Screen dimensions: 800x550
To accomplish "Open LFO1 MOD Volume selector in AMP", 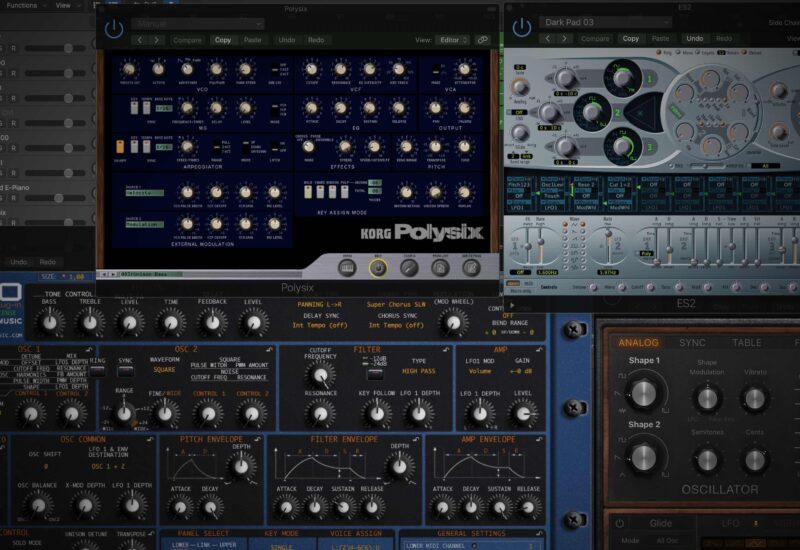I will [x=480, y=371].
